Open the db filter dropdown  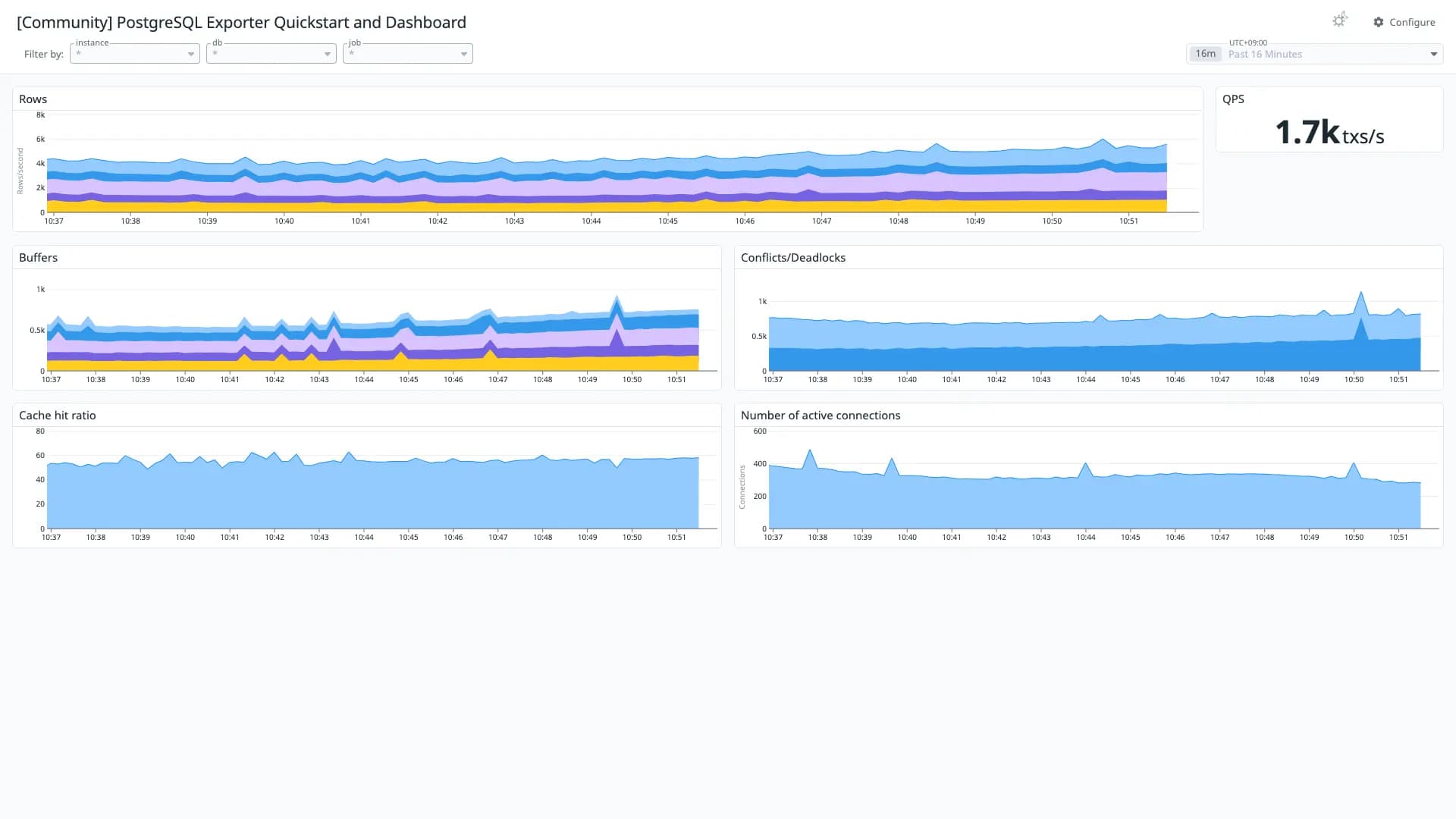pos(271,54)
